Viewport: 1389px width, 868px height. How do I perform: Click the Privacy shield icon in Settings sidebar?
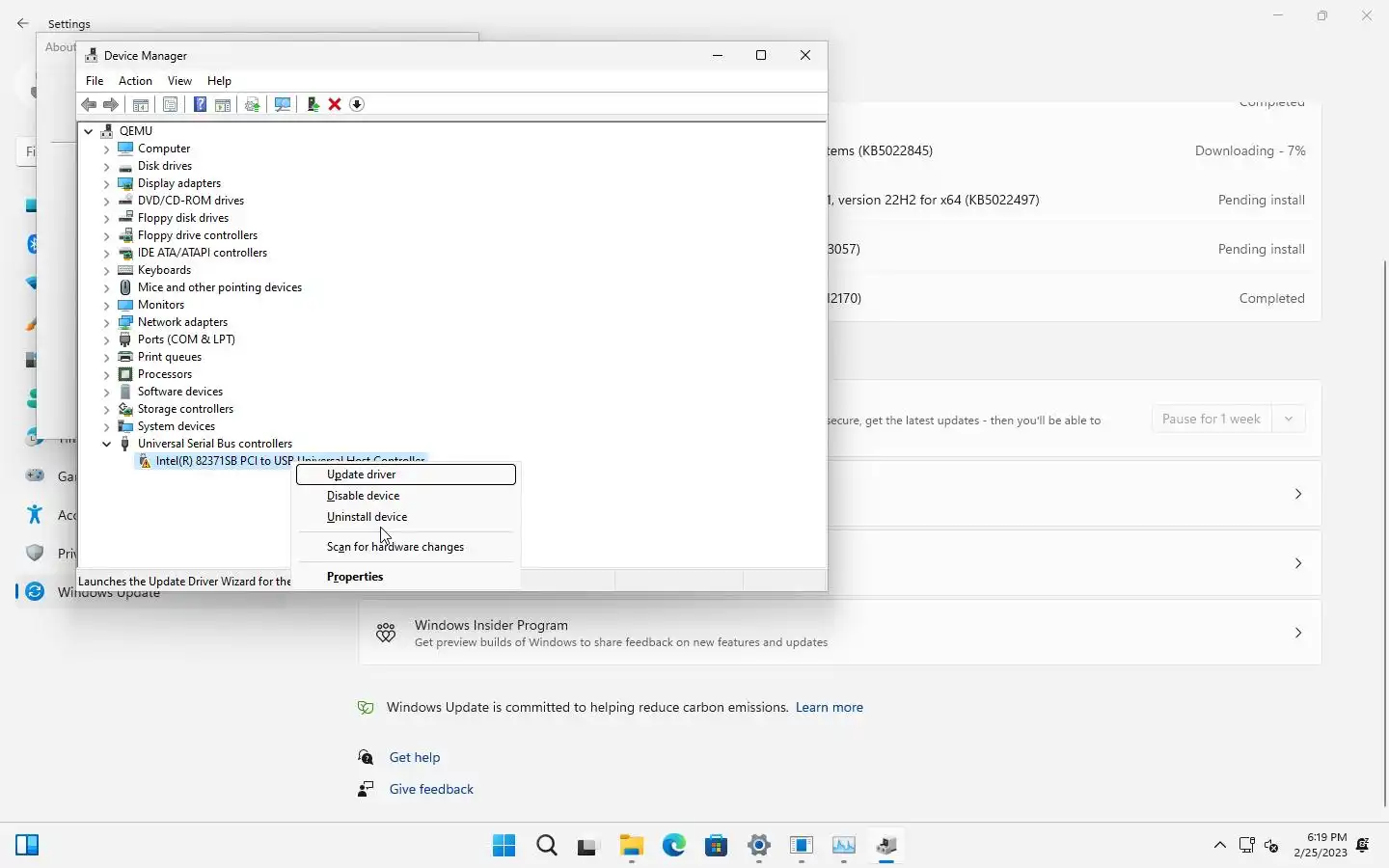point(35,553)
